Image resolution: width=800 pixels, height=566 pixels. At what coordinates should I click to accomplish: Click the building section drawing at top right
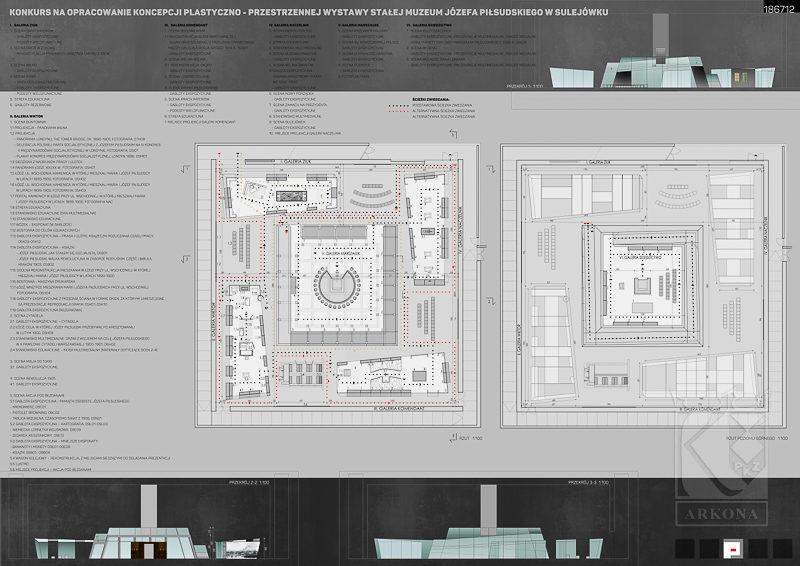coord(662,51)
